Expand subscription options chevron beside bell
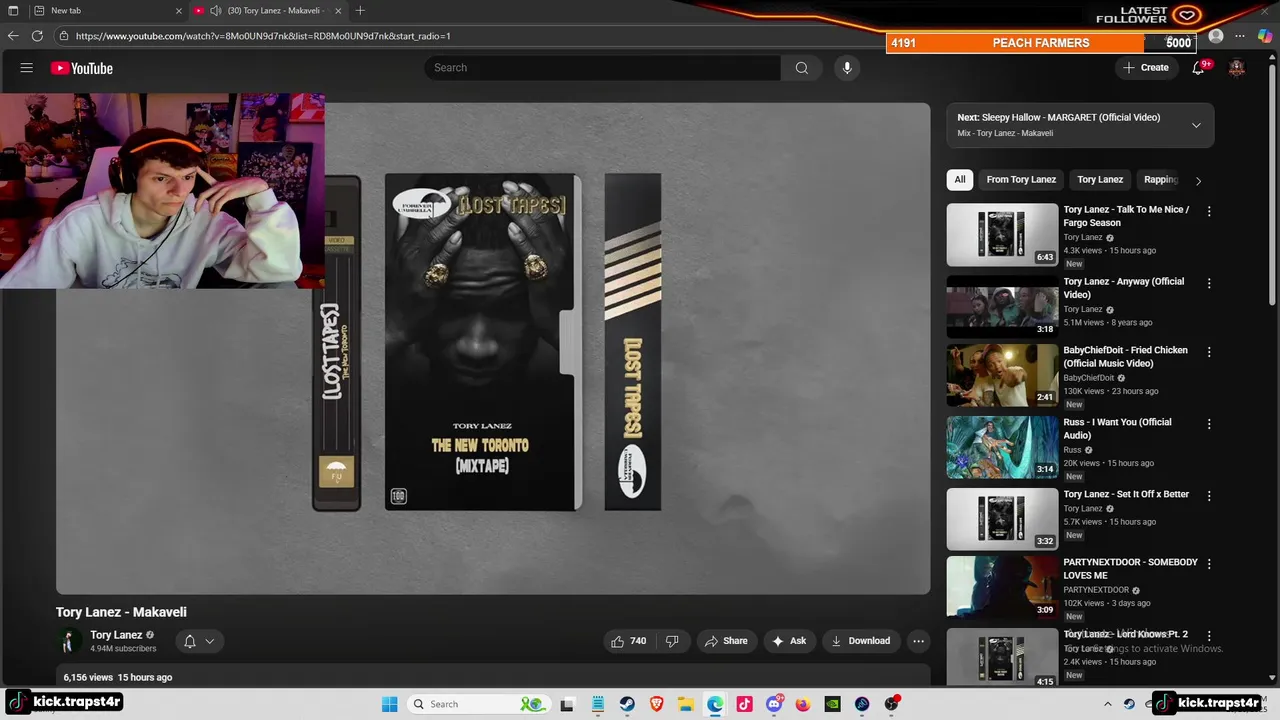The width and height of the screenshot is (1280, 720). pyautogui.click(x=210, y=641)
